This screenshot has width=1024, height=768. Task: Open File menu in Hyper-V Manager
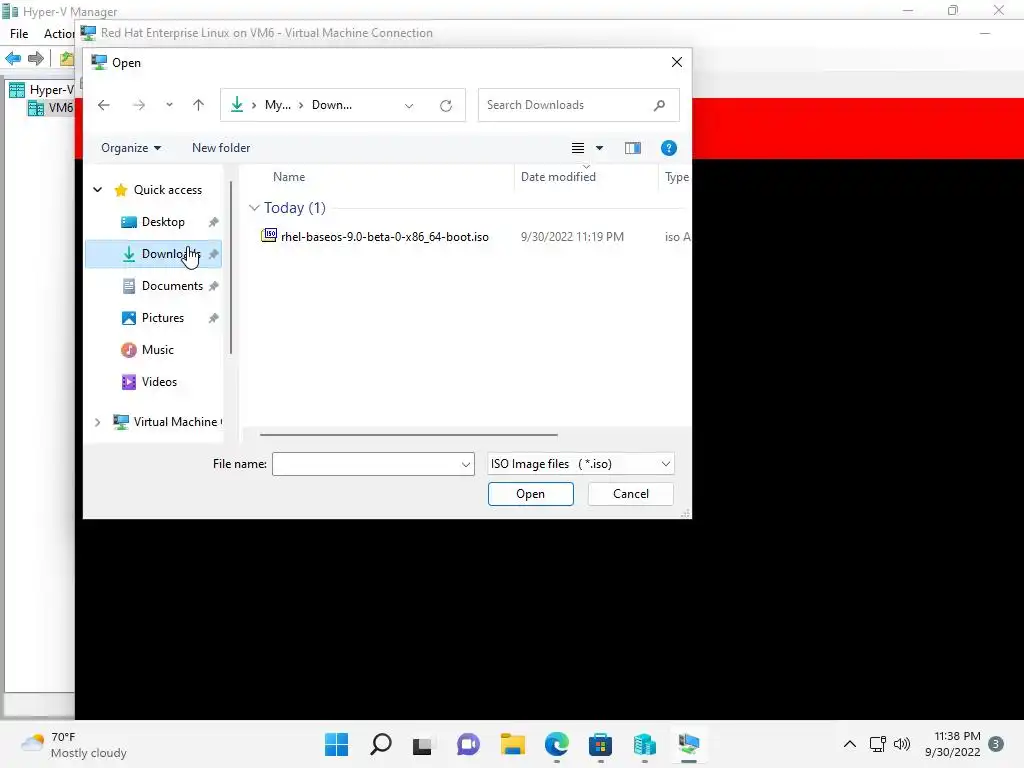(19, 33)
